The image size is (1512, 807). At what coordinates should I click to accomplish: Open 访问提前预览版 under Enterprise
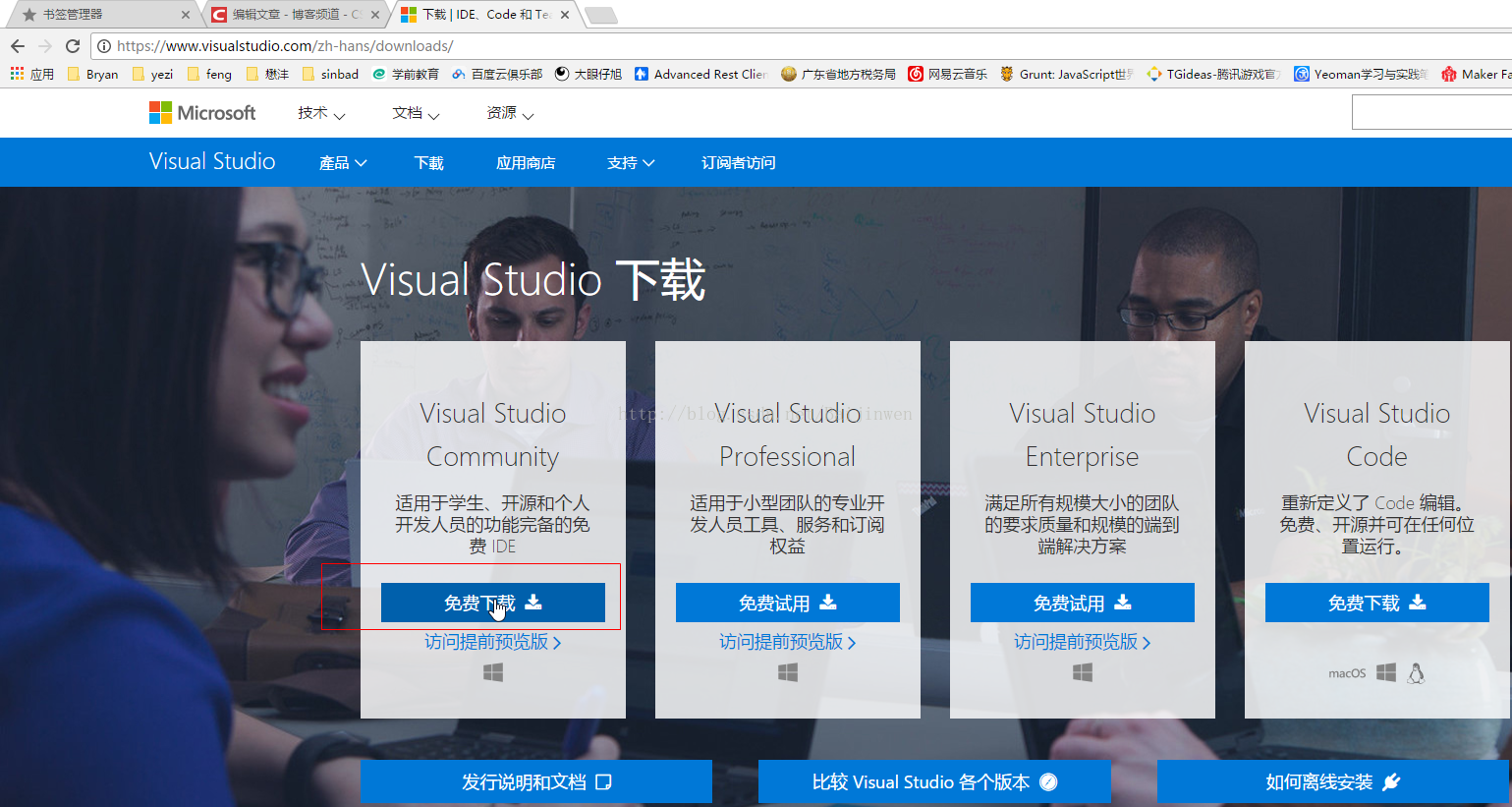coord(1083,642)
